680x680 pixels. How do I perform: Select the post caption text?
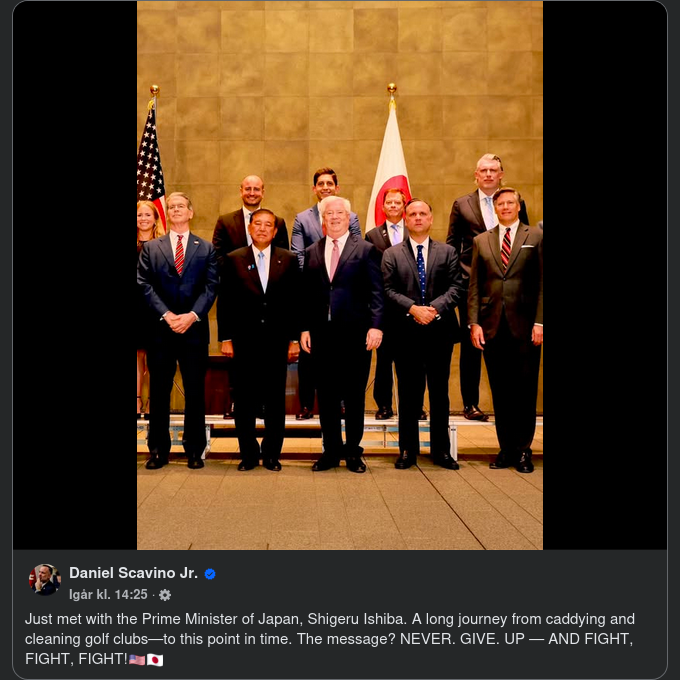(x=330, y=639)
